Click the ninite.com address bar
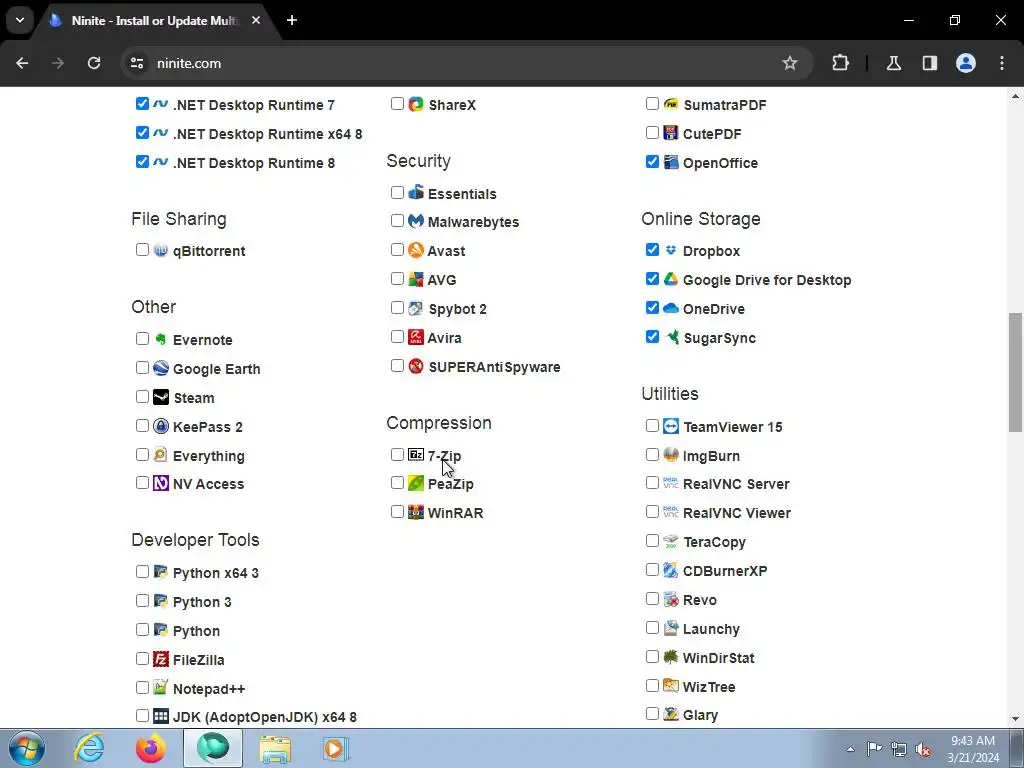The height and width of the screenshot is (768, 1024). pyautogui.click(x=467, y=63)
